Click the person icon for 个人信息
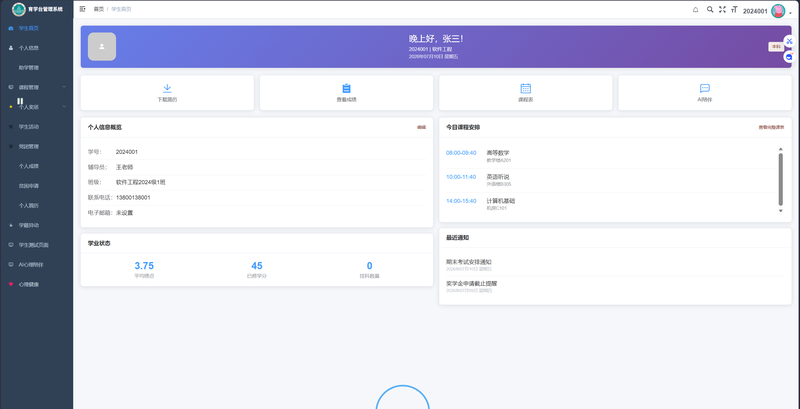Viewport: 800px width, 409px height. [x=11, y=48]
